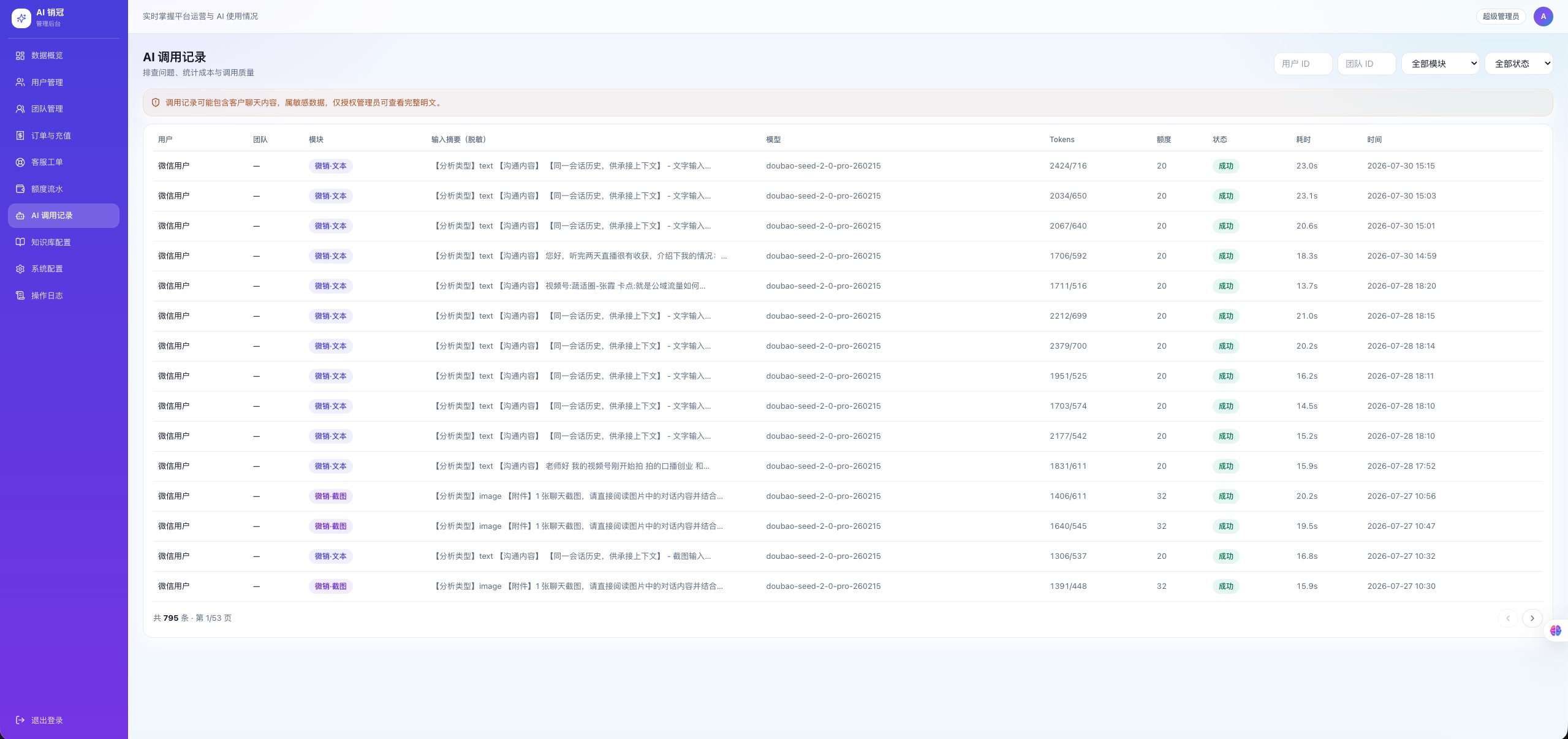Click the 操作日志 log icon

(x=20, y=295)
